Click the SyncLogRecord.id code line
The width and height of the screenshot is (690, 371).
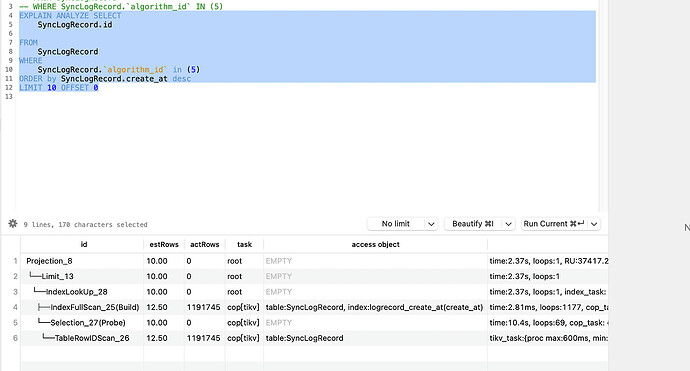point(75,25)
